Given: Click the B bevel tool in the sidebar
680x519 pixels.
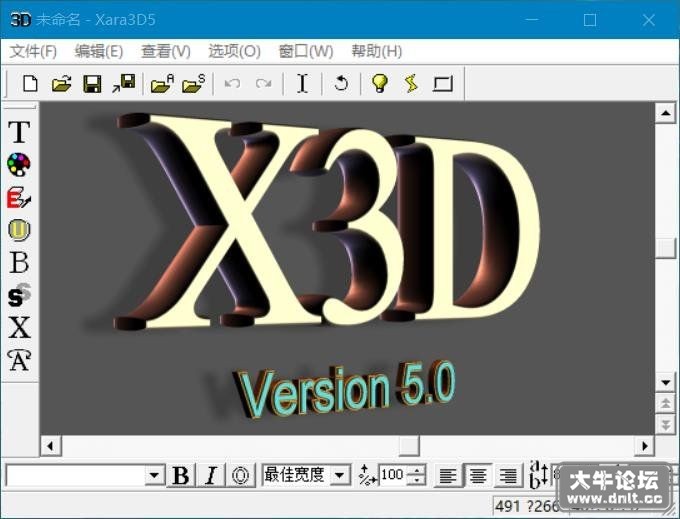Looking at the screenshot, I should coord(19,262).
